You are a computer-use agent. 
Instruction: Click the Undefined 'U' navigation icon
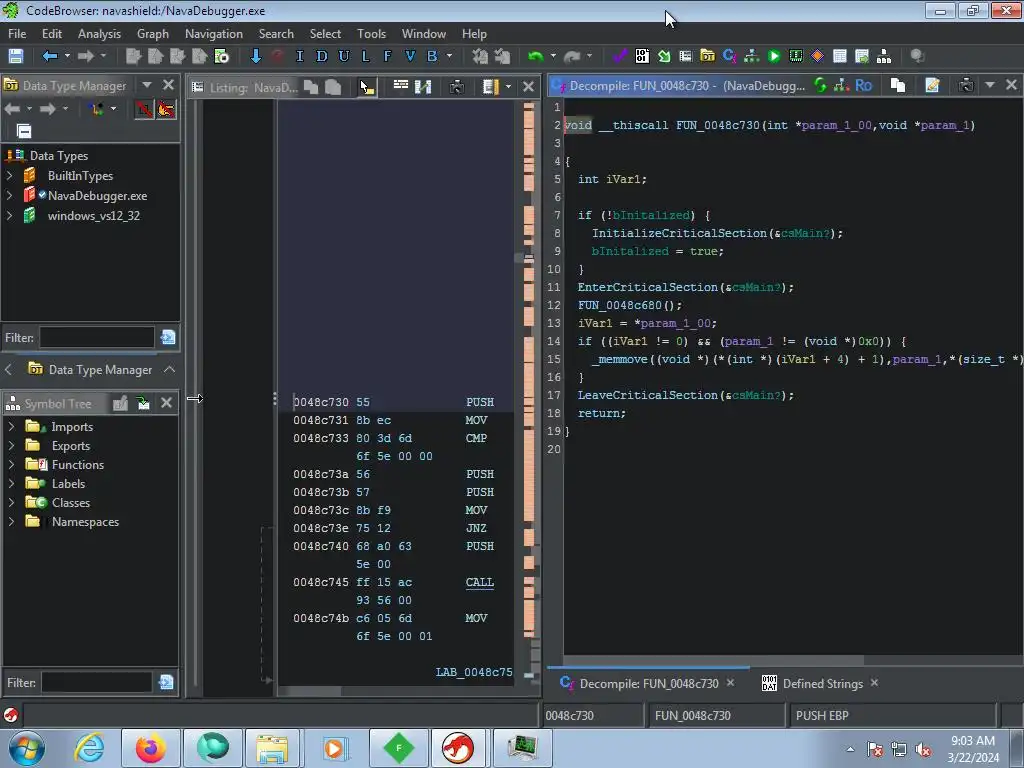(x=344, y=56)
